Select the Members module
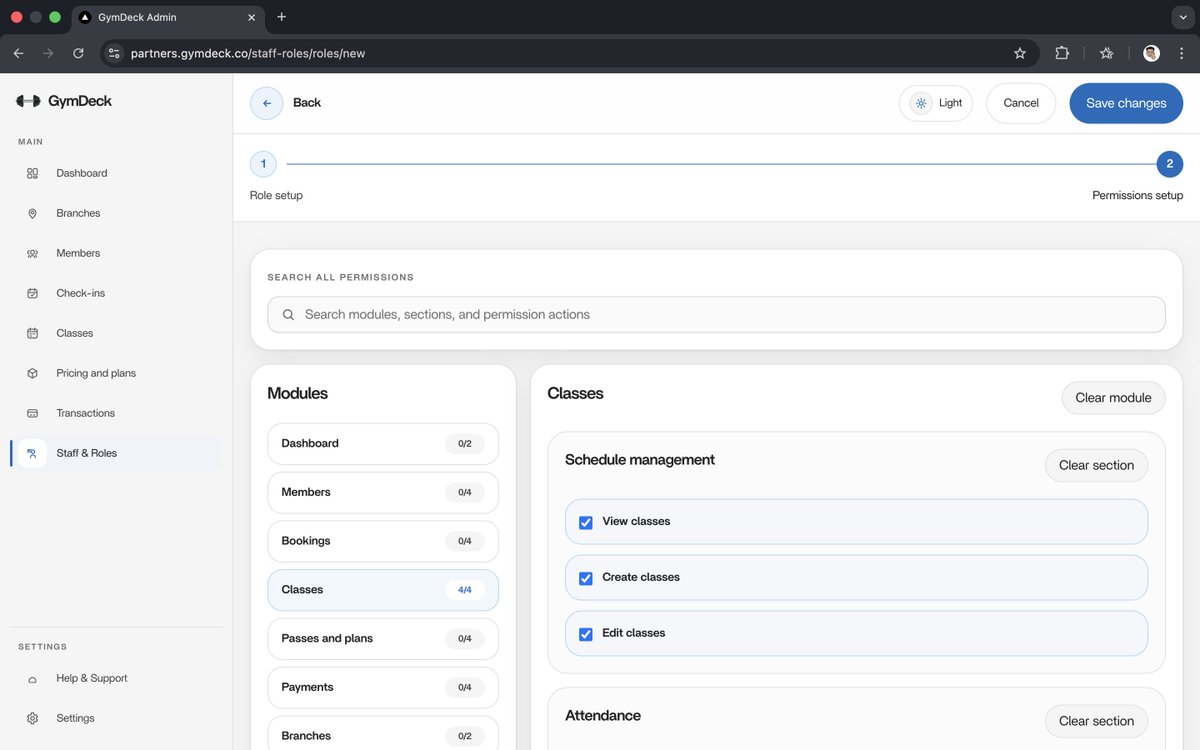Image resolution: width=1200 pixels, height=750 pixels. pos(383,492)
